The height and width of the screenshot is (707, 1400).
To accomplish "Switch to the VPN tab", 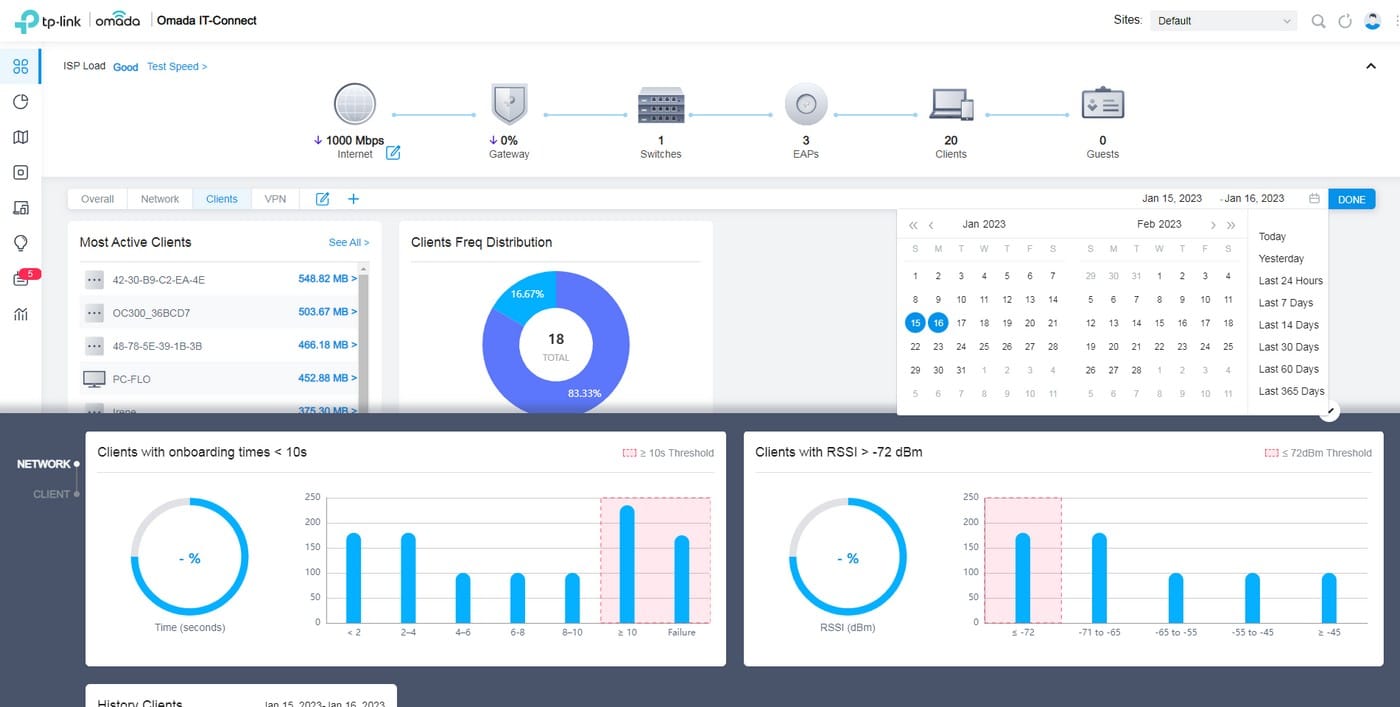I will [x=275, y=199].
